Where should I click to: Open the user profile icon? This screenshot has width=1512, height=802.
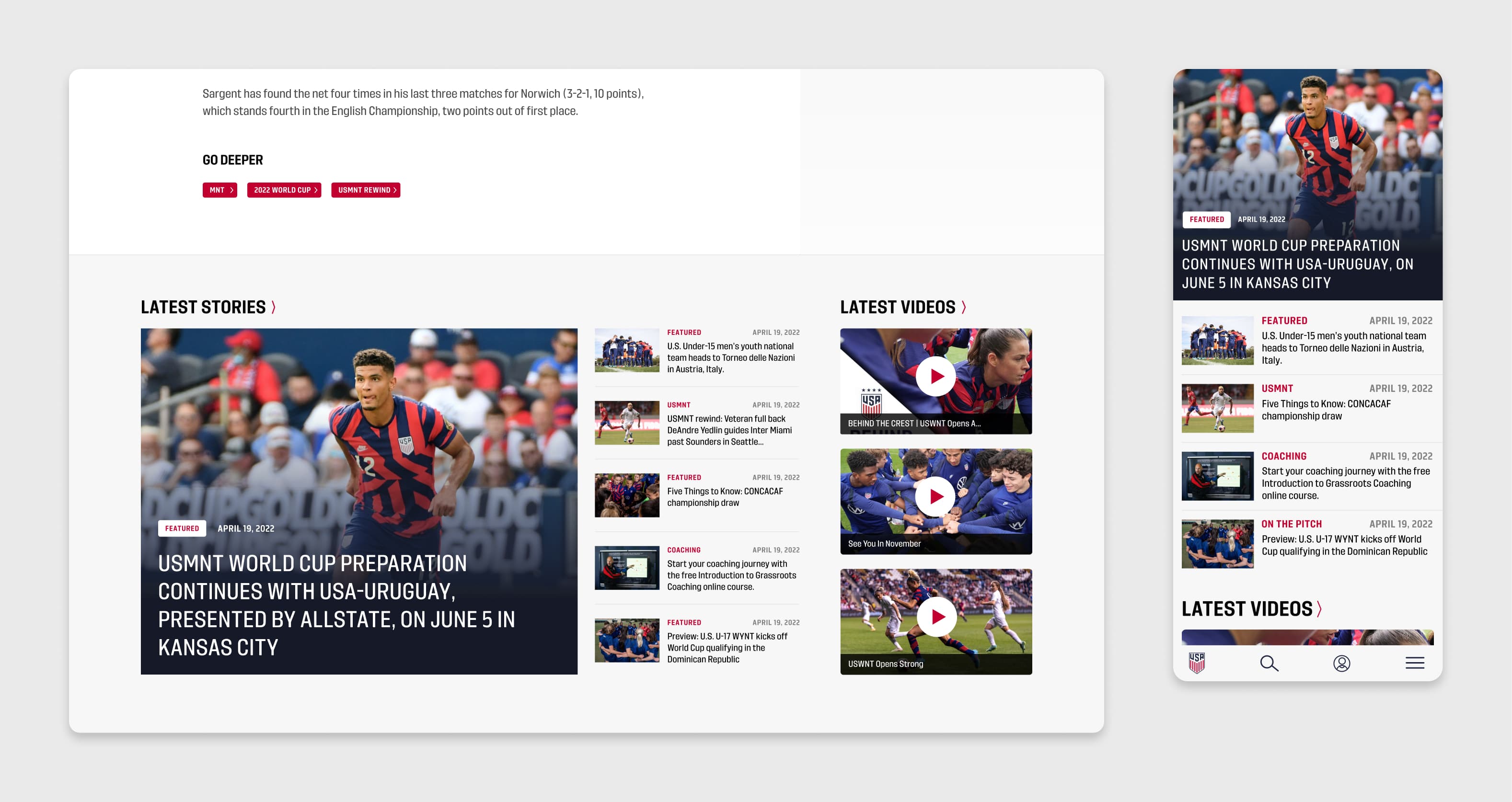point(1342,663)
